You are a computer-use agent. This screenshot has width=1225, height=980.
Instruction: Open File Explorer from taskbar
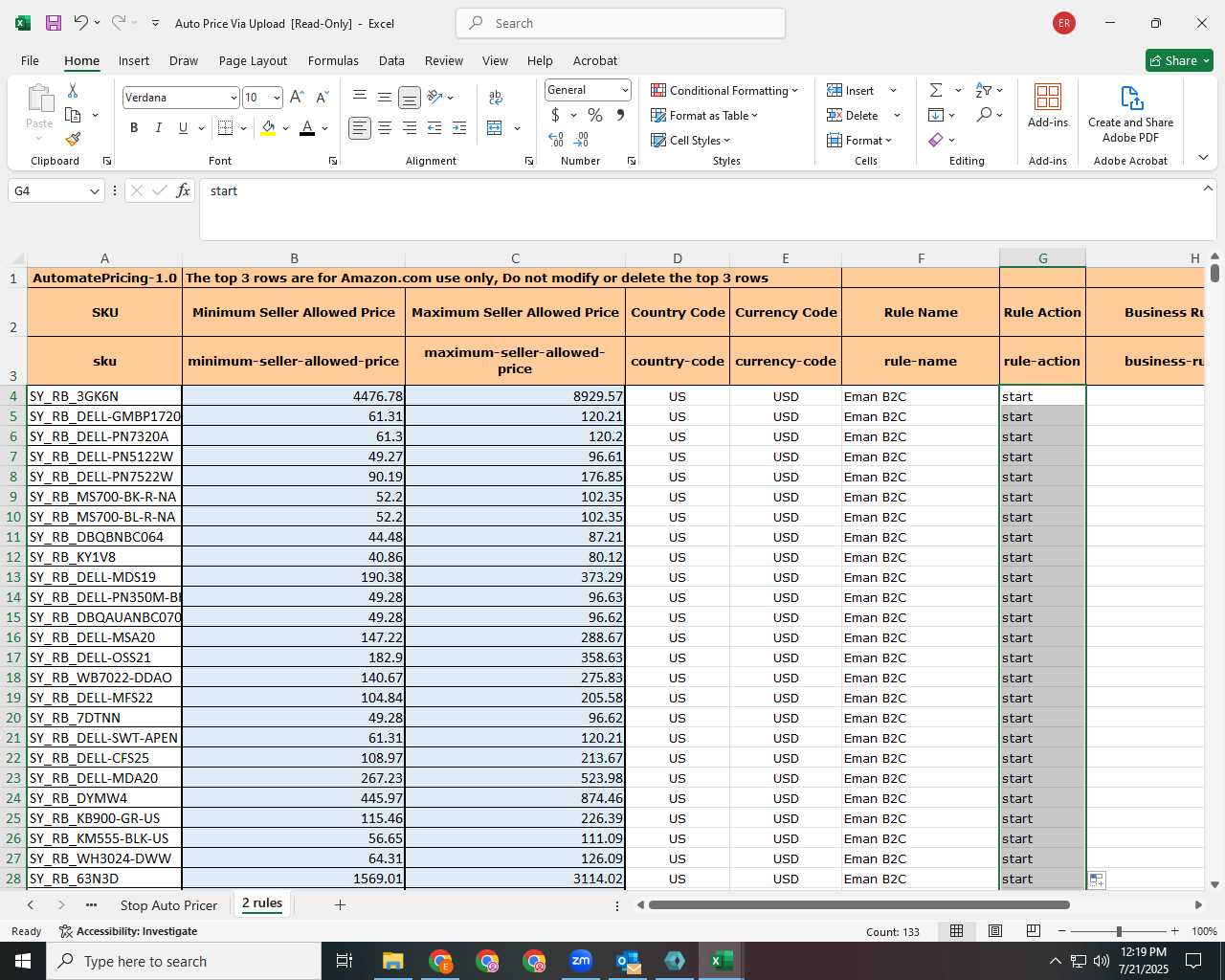pyautogui.click(x=393, y=961)
